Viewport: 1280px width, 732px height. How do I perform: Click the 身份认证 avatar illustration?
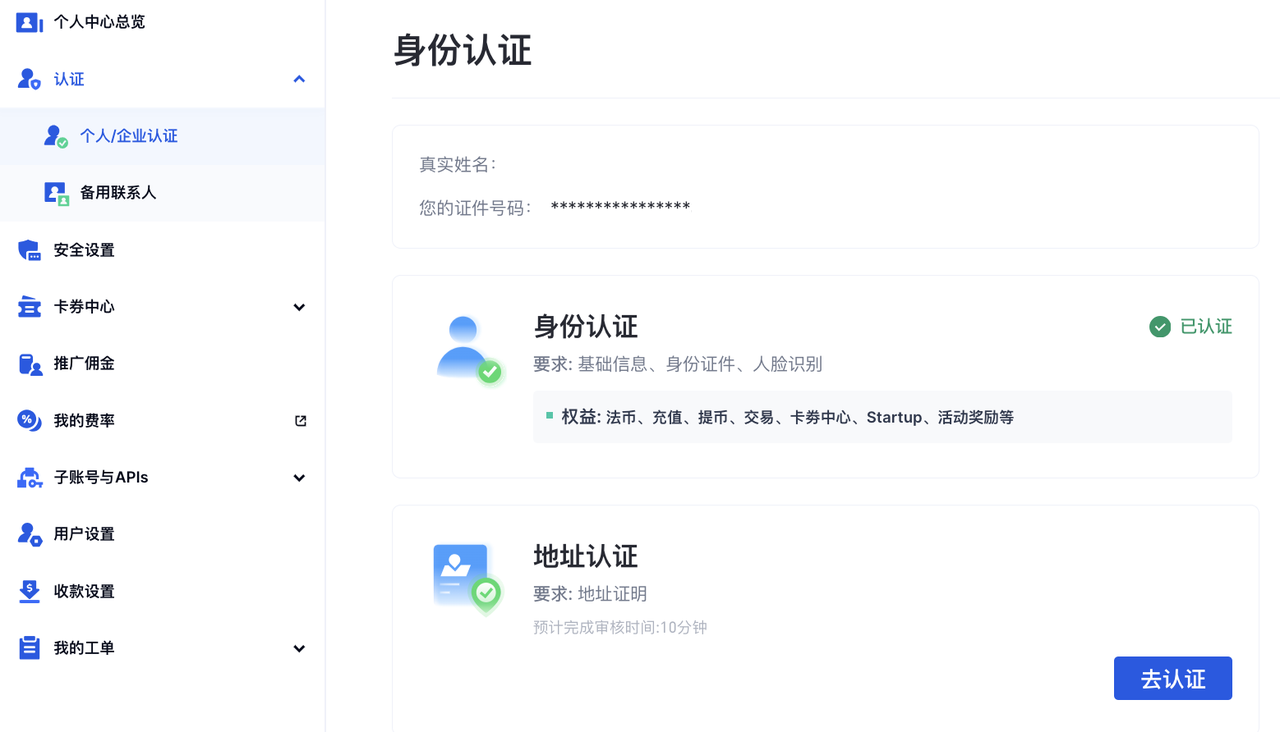point(468,350)
